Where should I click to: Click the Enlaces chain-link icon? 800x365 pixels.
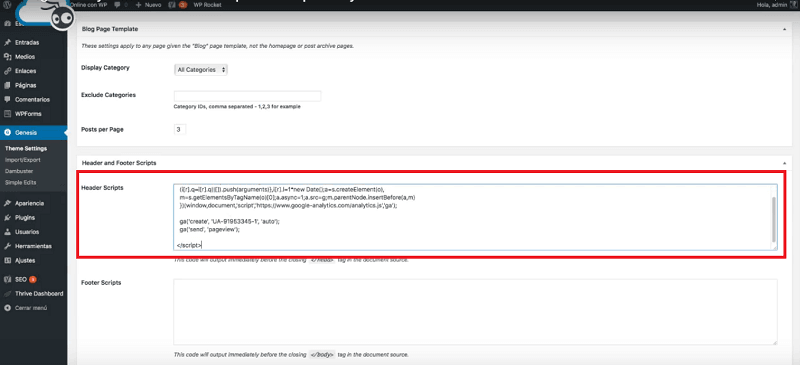pyautogui.click(x=7, y=71)
